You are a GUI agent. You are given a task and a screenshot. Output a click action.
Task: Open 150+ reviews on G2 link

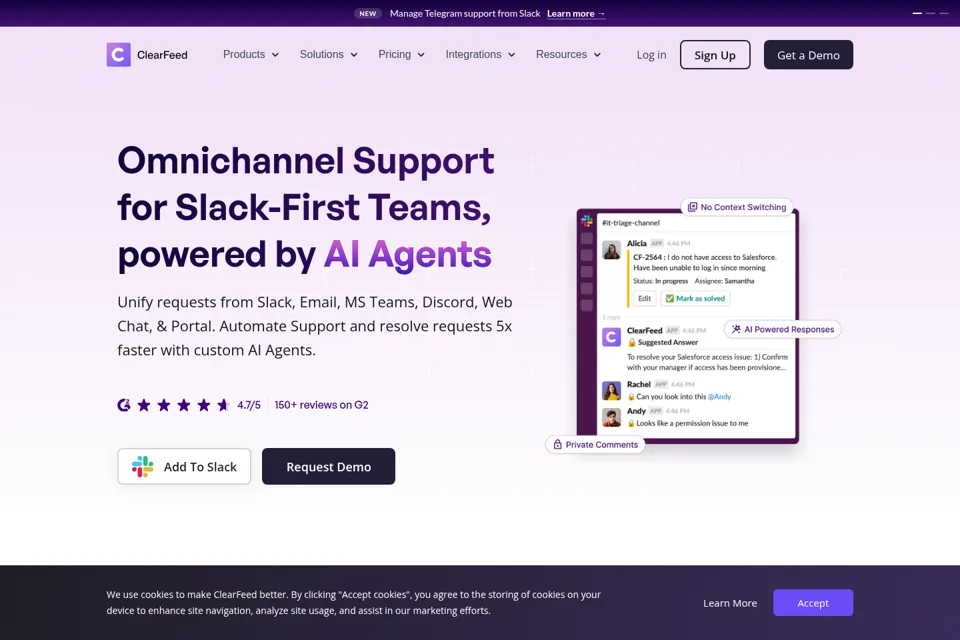pos(321,405)
